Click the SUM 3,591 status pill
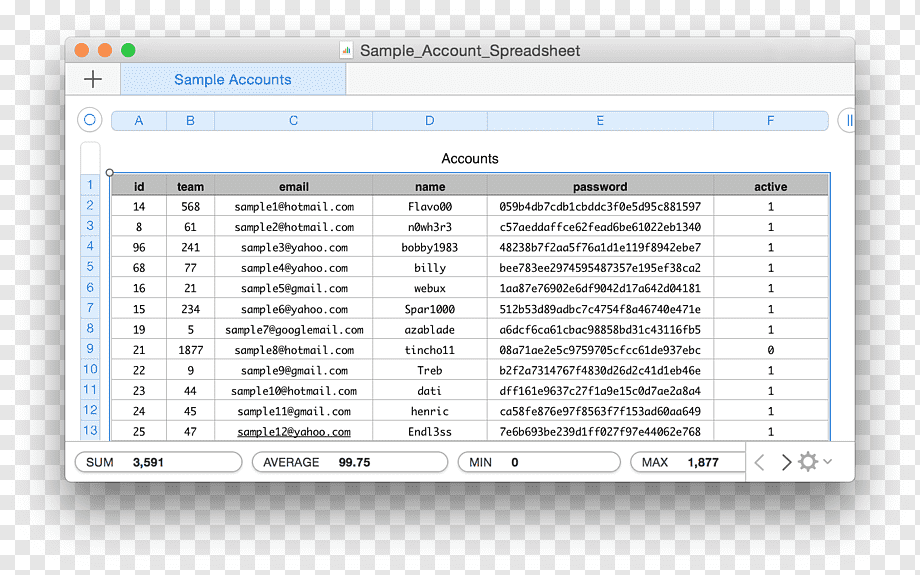This screenshot has height=575, width=920. tap(158, 462)
